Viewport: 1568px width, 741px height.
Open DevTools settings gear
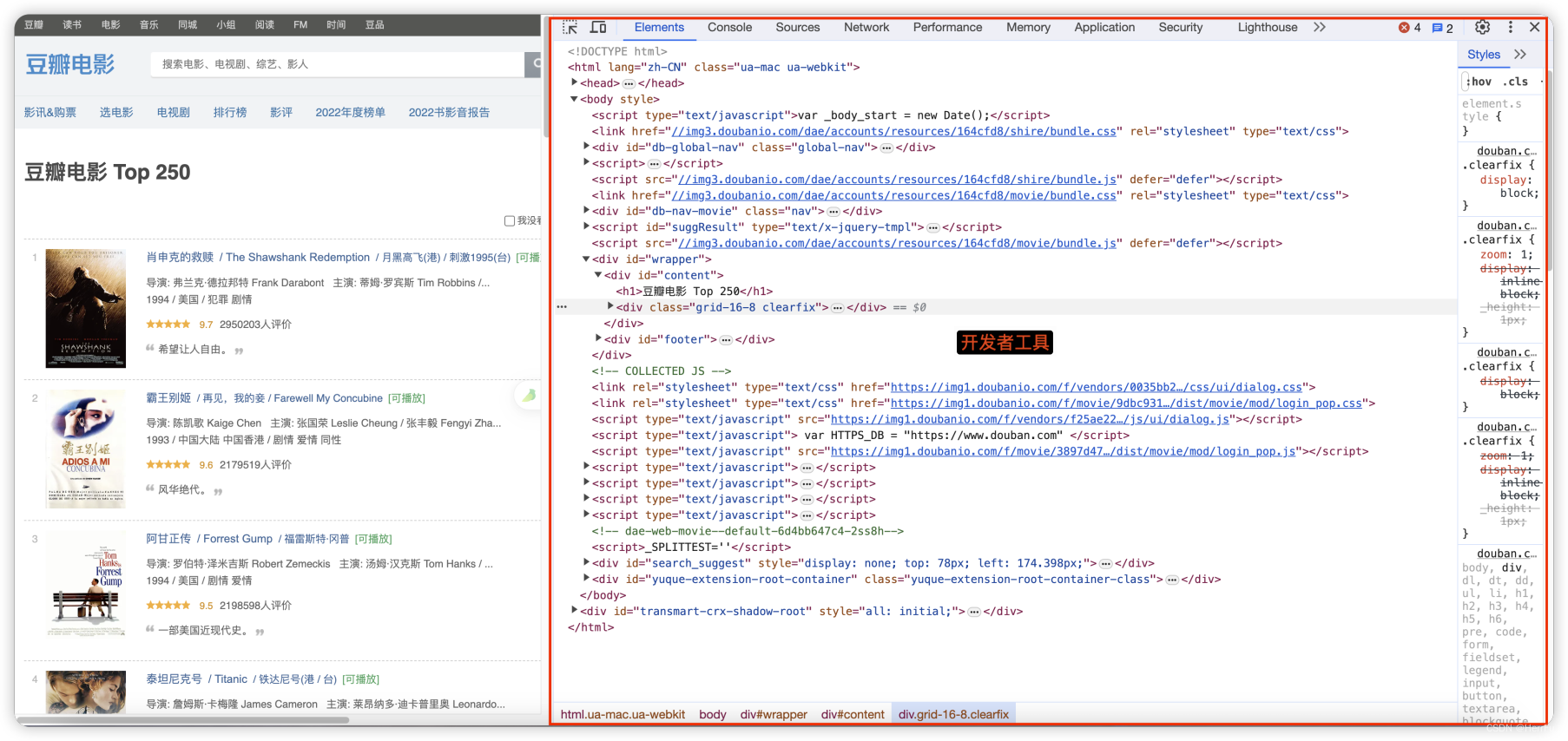(1482, 28)
